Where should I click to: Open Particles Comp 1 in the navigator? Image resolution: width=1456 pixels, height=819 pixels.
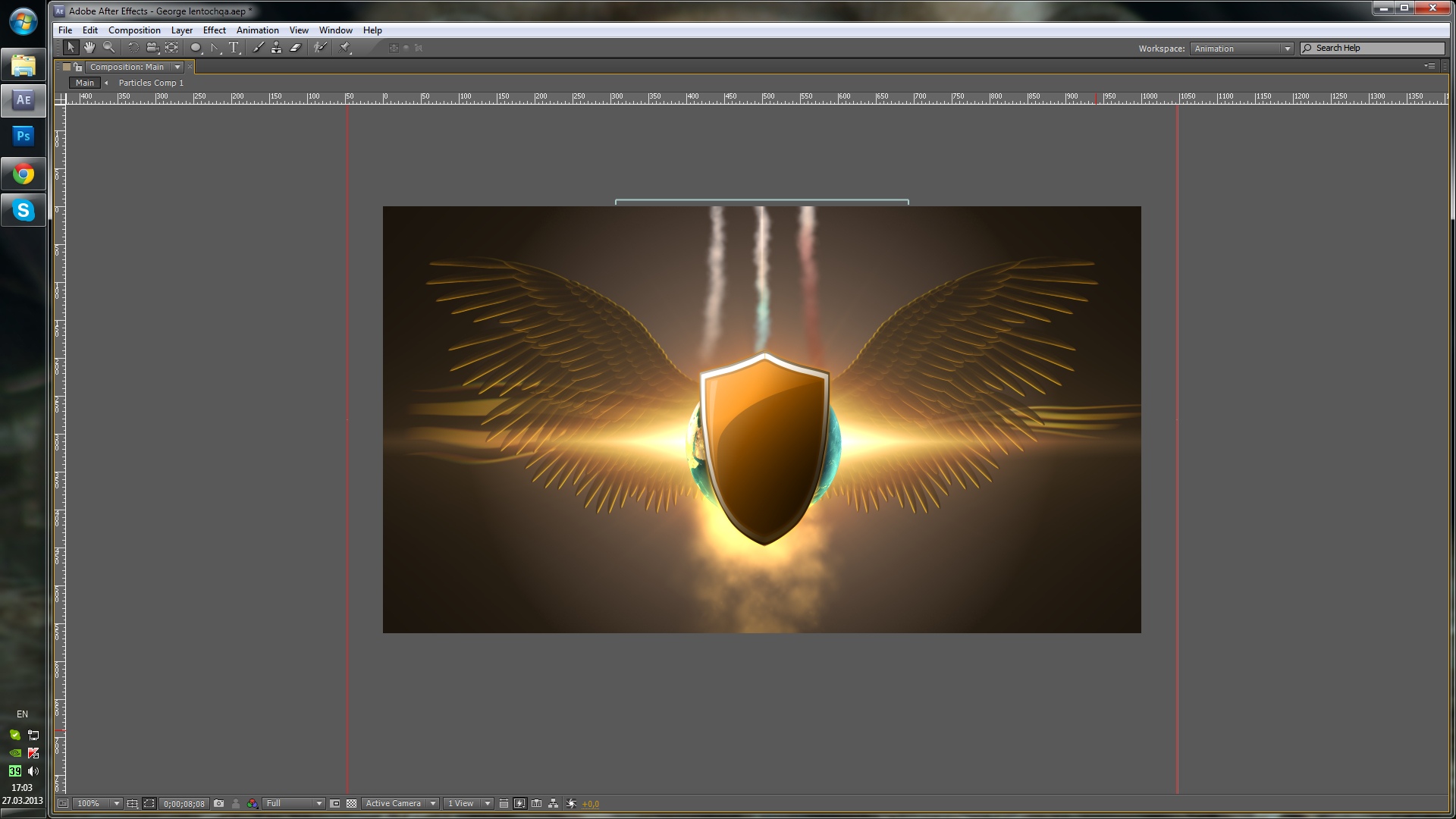[x=151, y=83]
